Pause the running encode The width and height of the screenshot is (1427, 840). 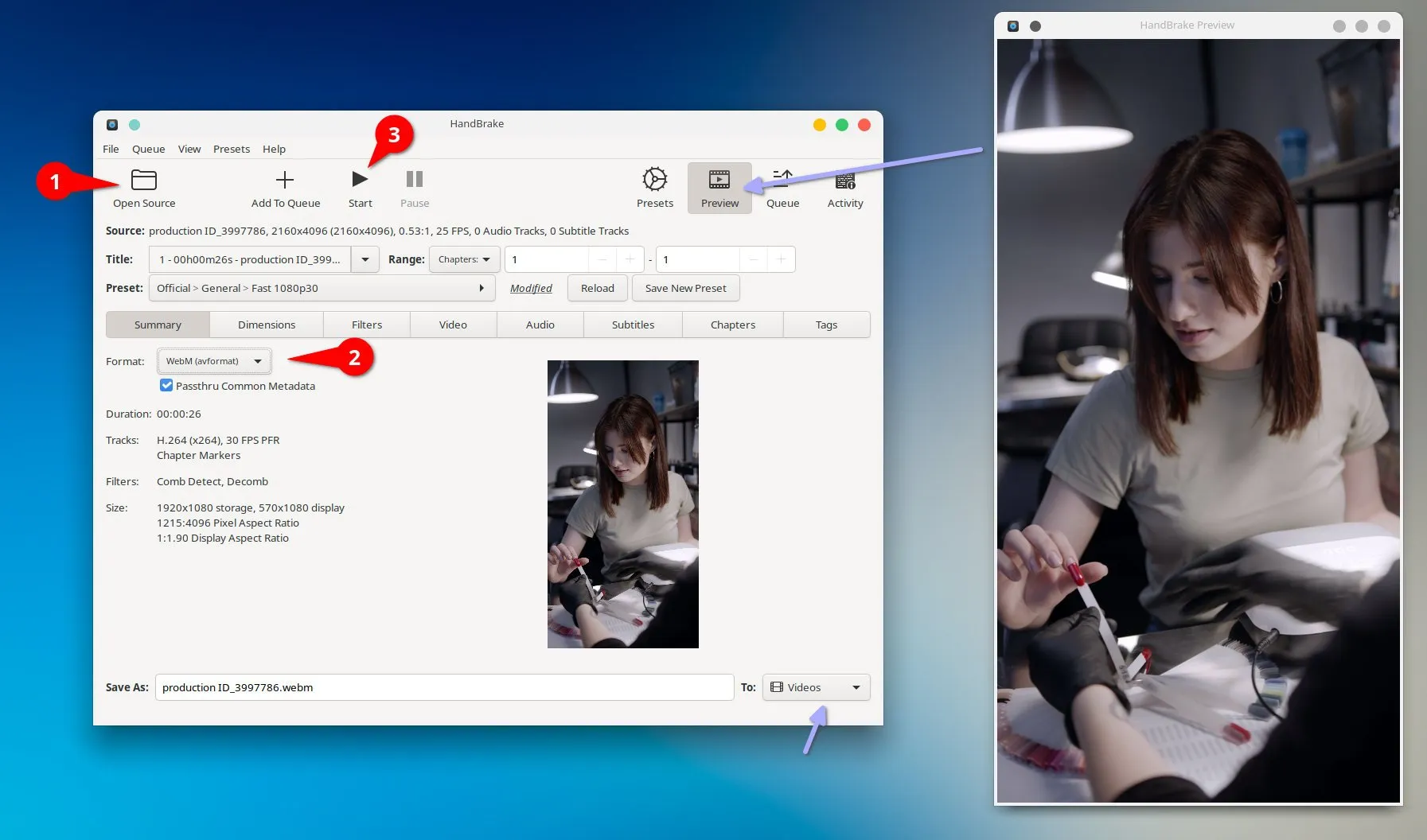[414, 188]
